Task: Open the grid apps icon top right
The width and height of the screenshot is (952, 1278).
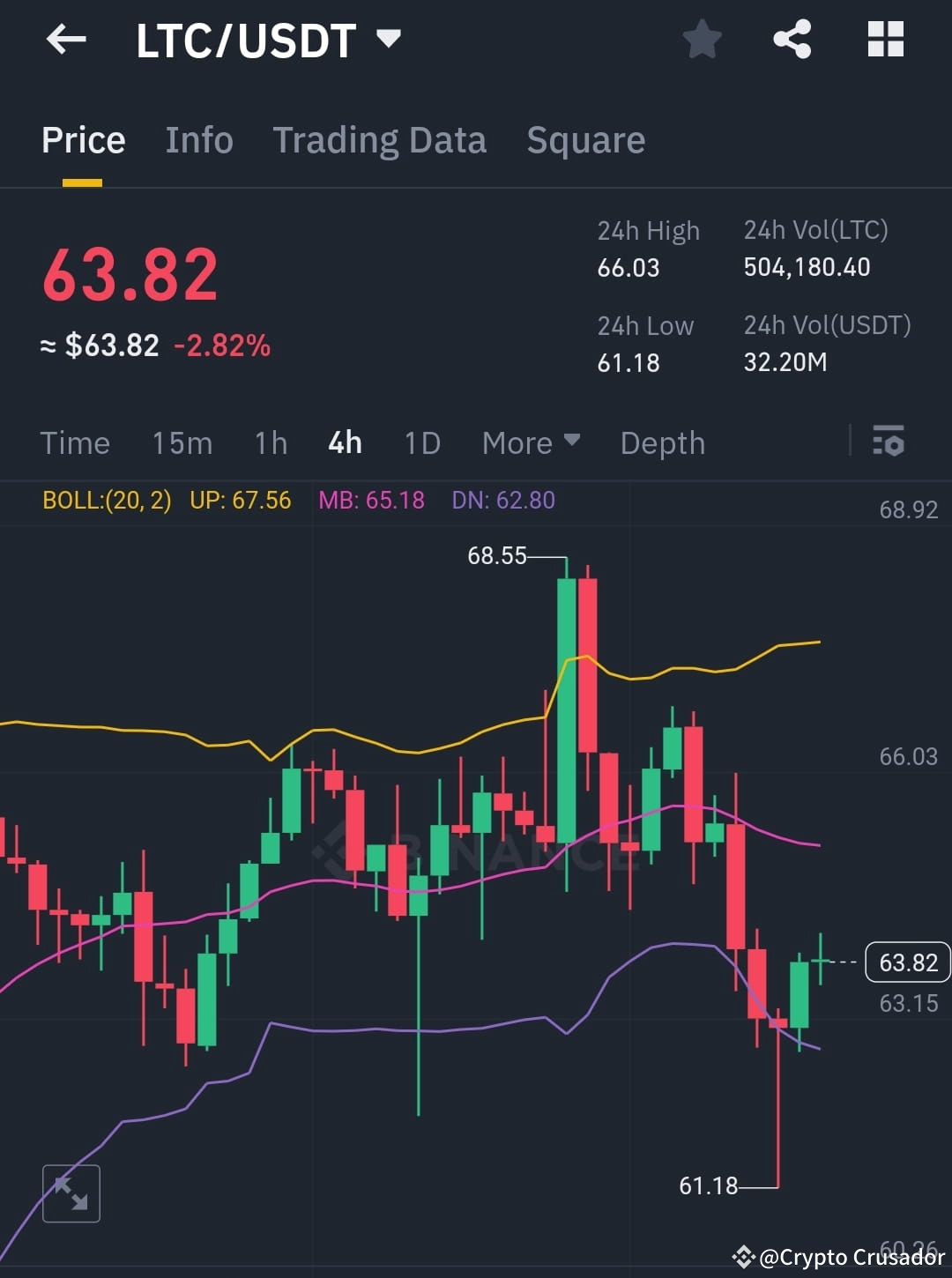Action: pos(885,39)
